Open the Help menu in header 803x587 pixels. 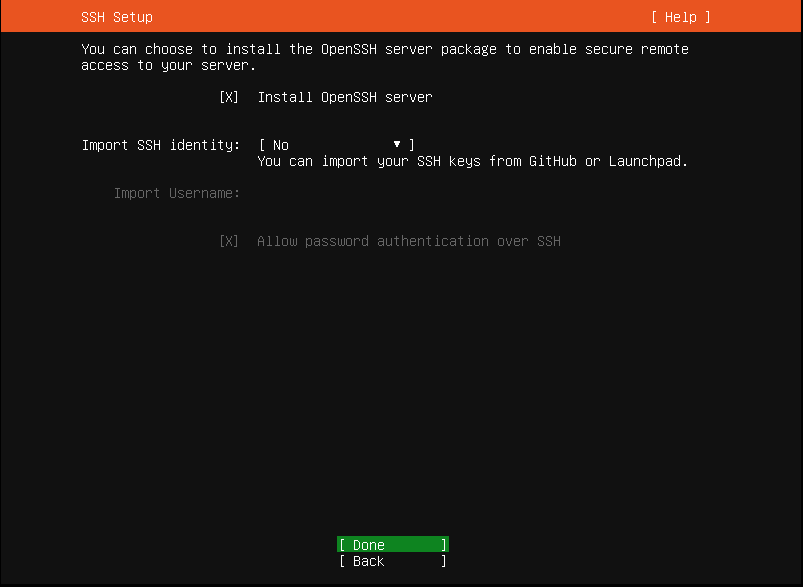point(680,17)
